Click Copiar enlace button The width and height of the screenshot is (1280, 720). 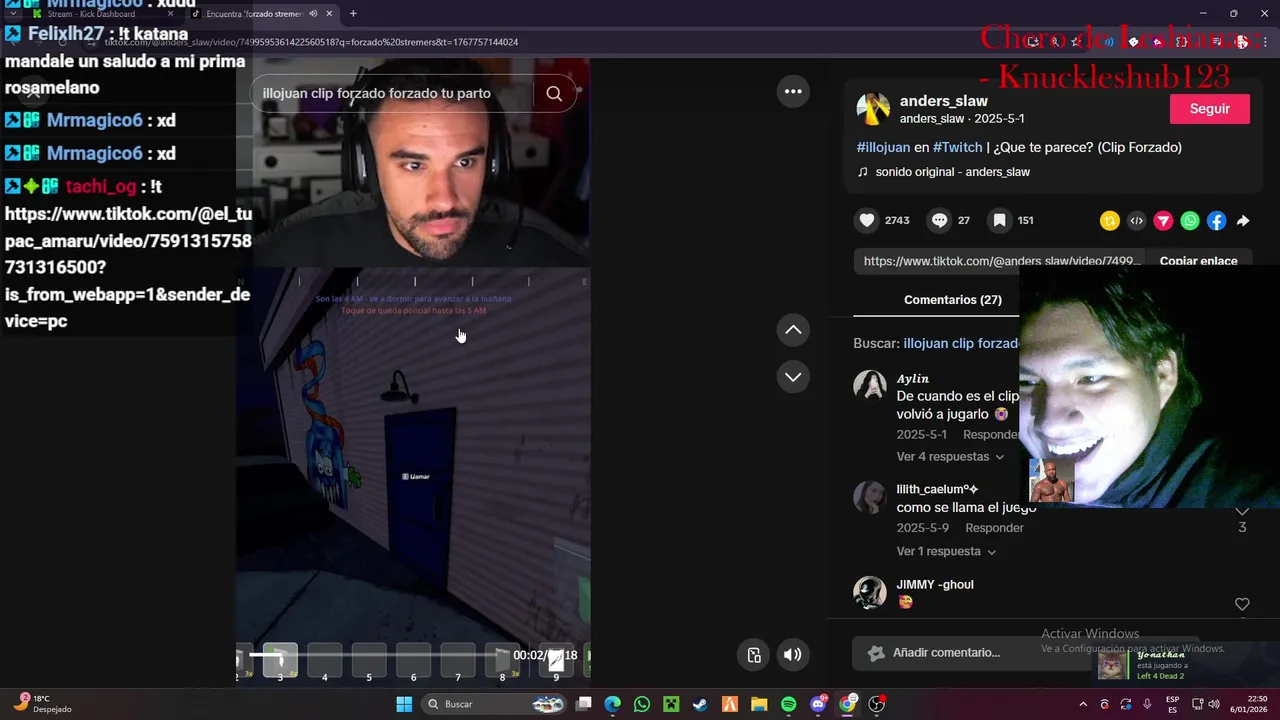click(1198, 261)
